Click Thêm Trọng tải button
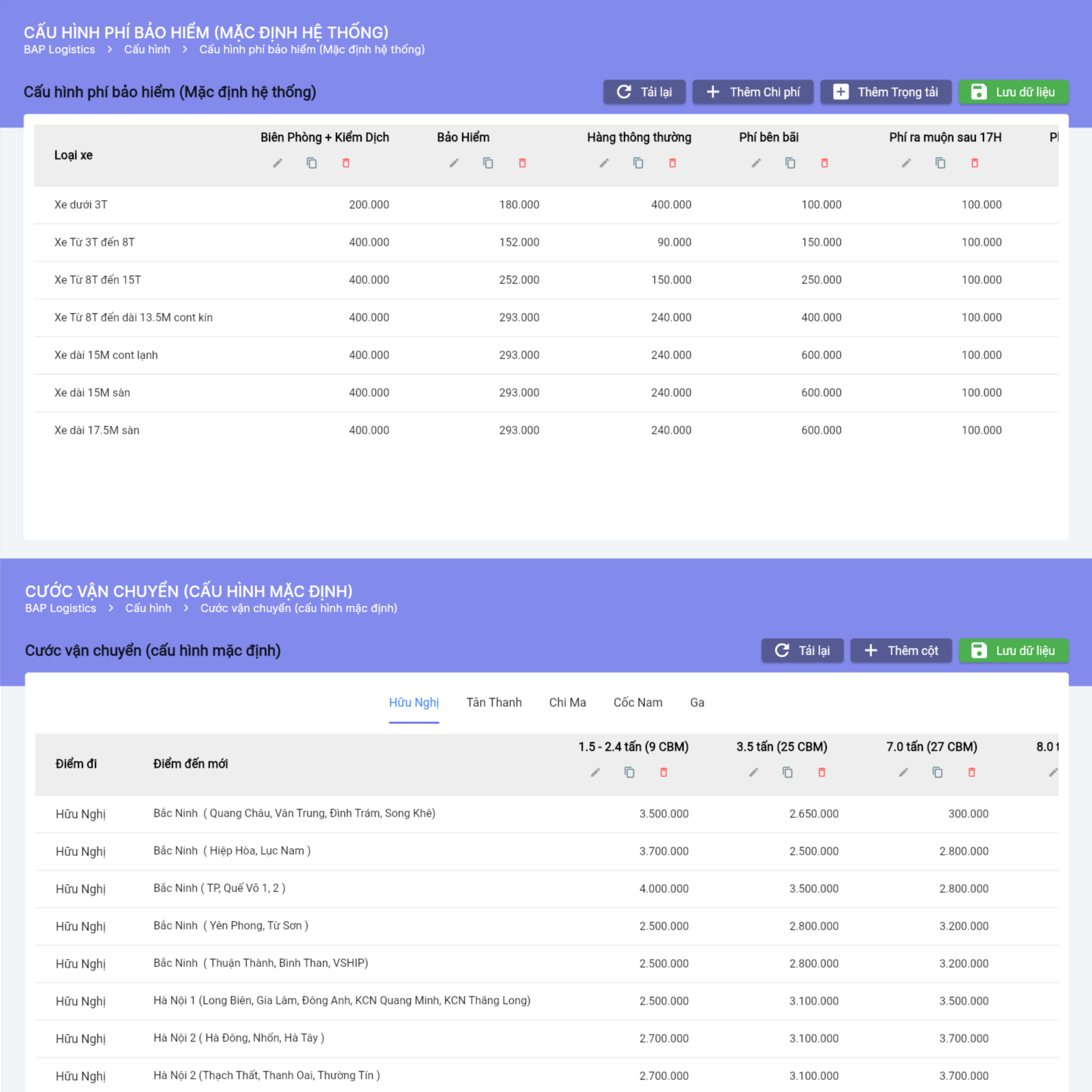 click(886, 92)
